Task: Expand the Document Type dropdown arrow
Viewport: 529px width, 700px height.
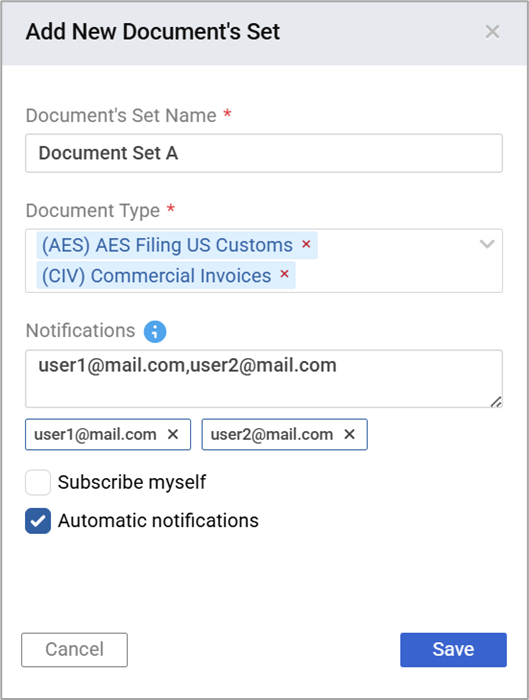Action: 487,244
